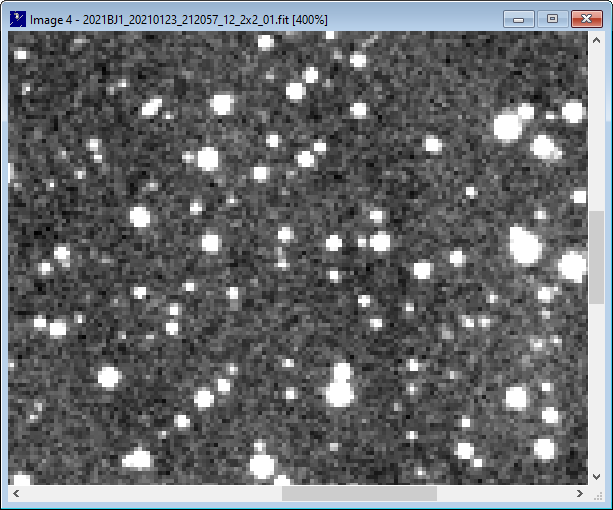This screenshot has height=510, width=613.
Task: Minimize the Image 4 window
Action: pyautogui.click(x=518, y=19)
